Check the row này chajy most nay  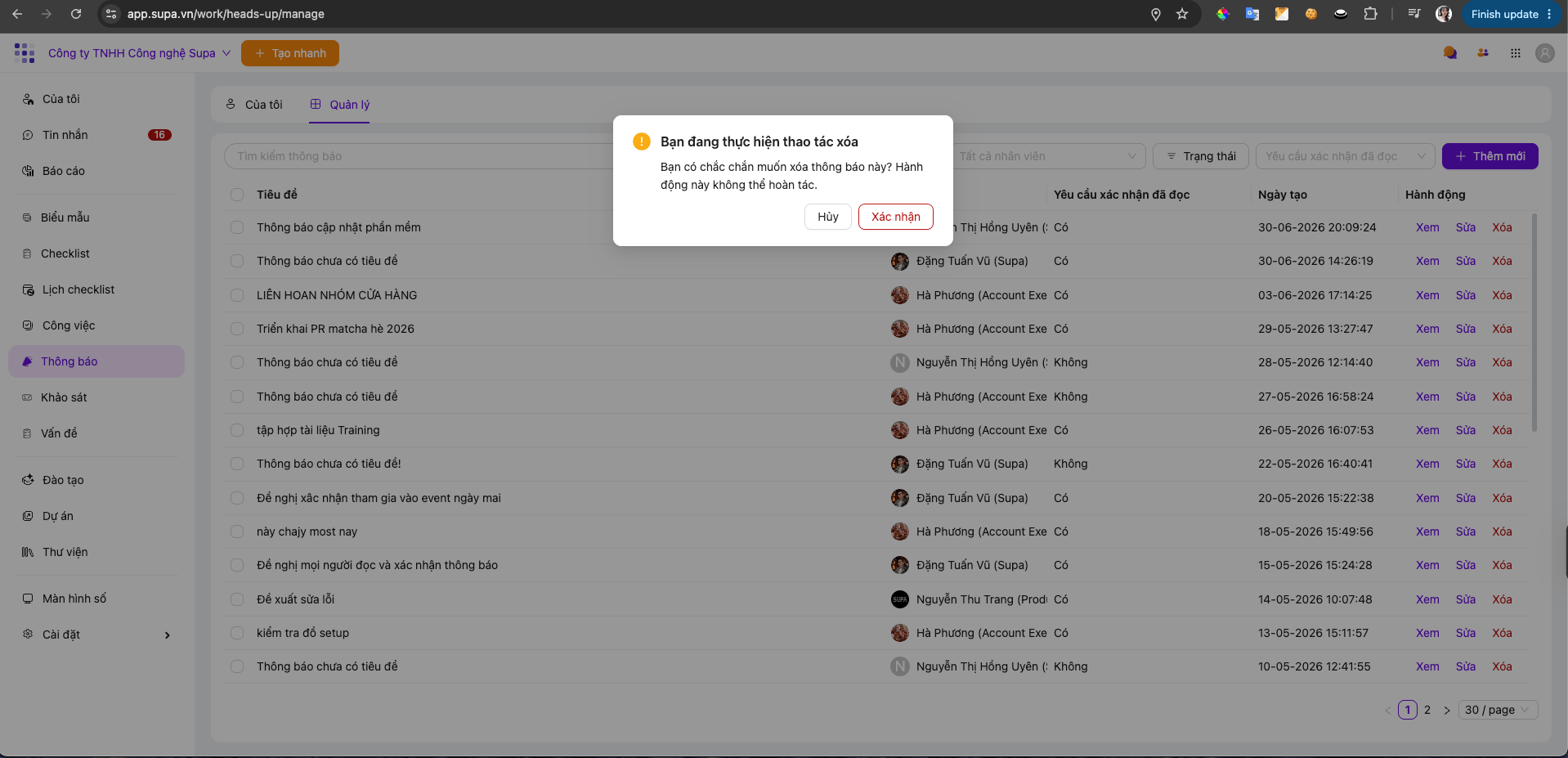(237, 531)
